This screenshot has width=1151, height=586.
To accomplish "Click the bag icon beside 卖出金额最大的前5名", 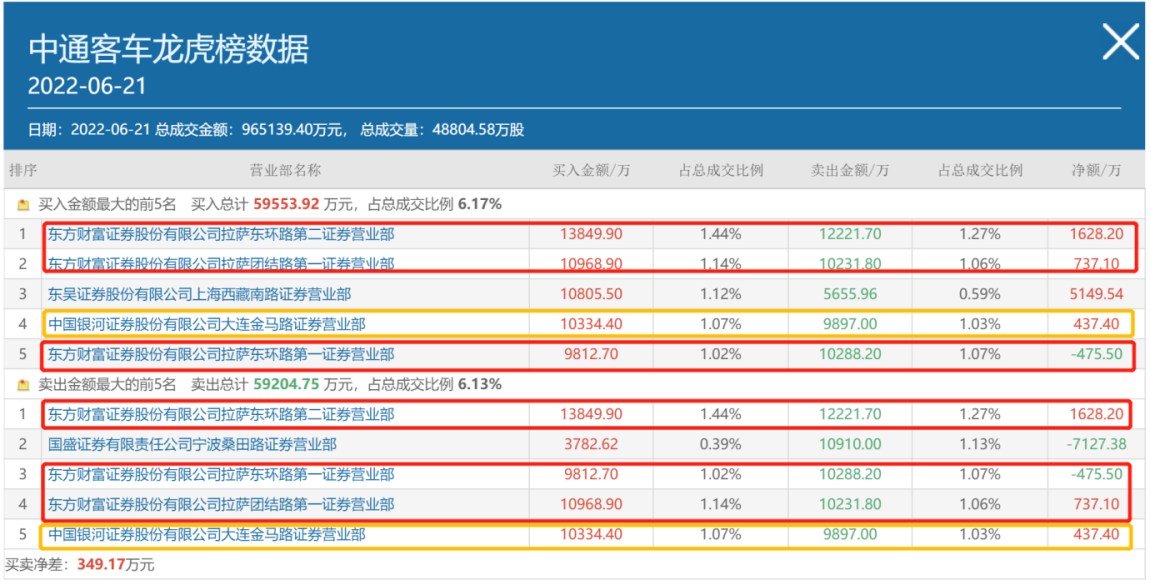I will click(x=23, y=385).
